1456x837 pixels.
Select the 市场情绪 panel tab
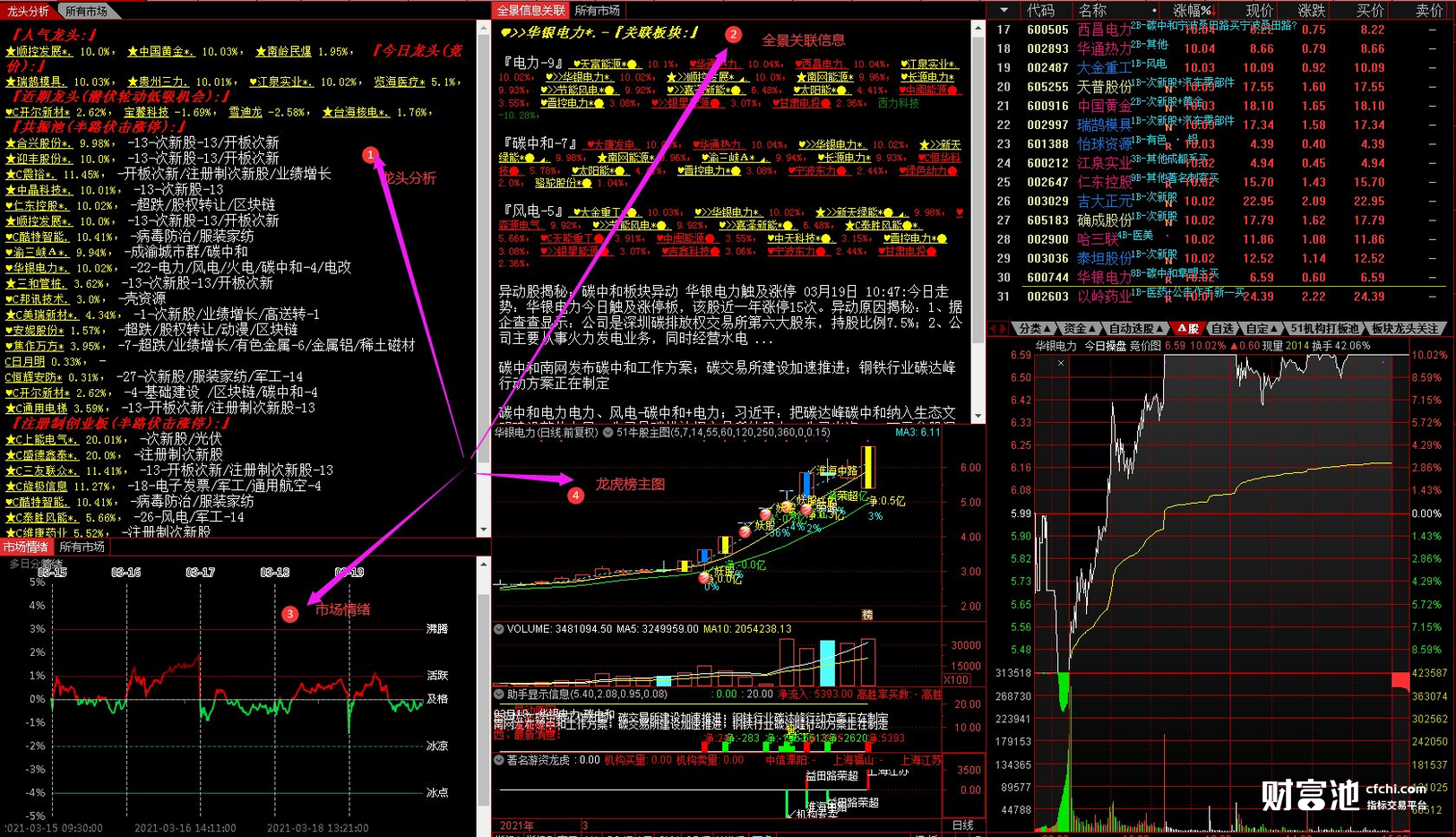[x=25, y=547]
